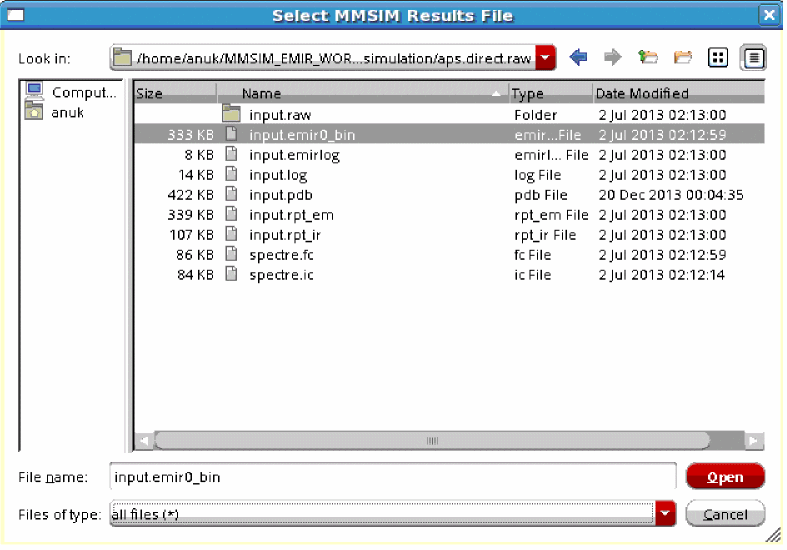
Task: Select the anuk home folder in sidebar
Action: [x=54, y=112]
